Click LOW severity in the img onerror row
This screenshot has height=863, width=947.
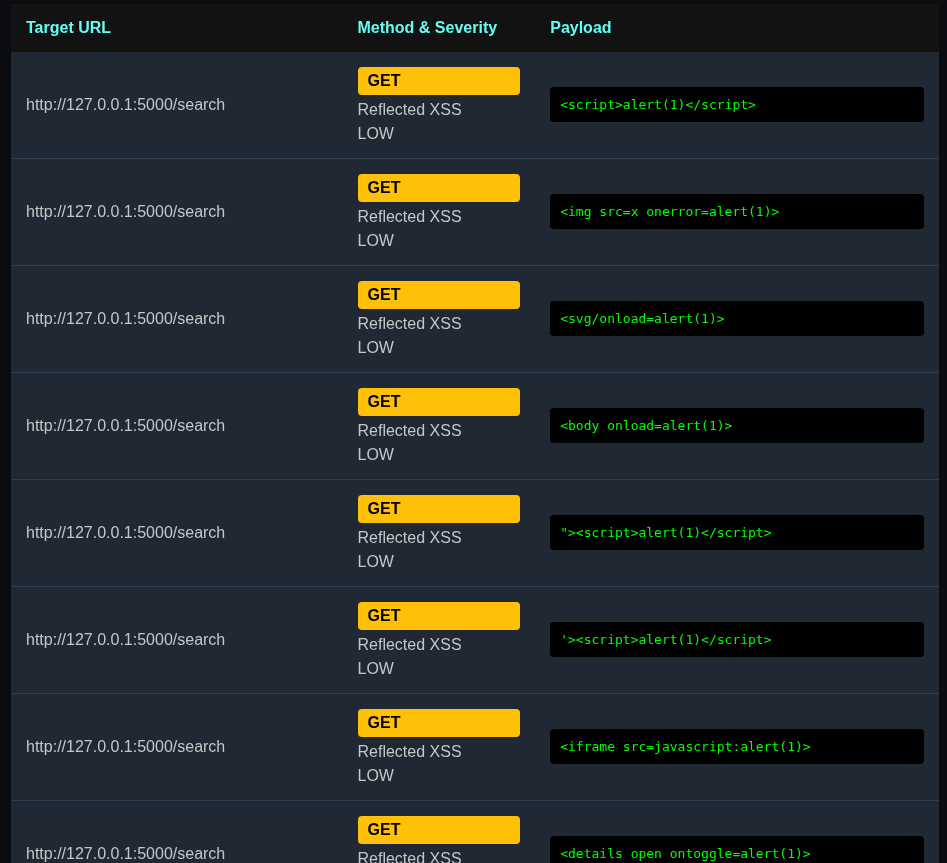coord(376,240)
